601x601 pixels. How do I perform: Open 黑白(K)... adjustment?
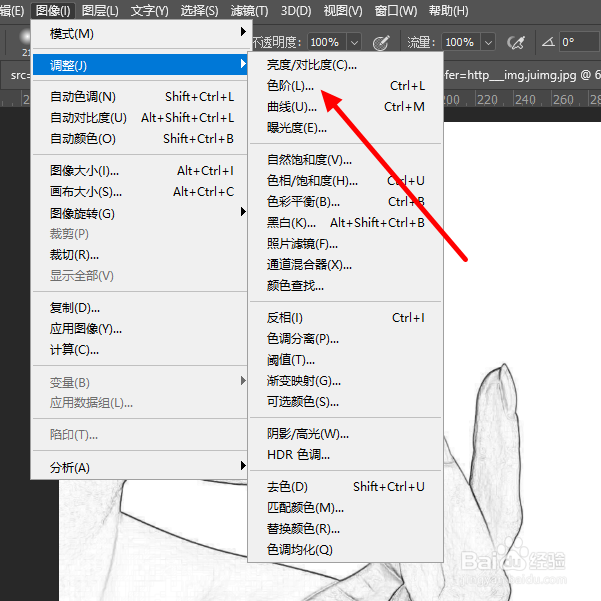pyautogui.click(x=345, y=223)
